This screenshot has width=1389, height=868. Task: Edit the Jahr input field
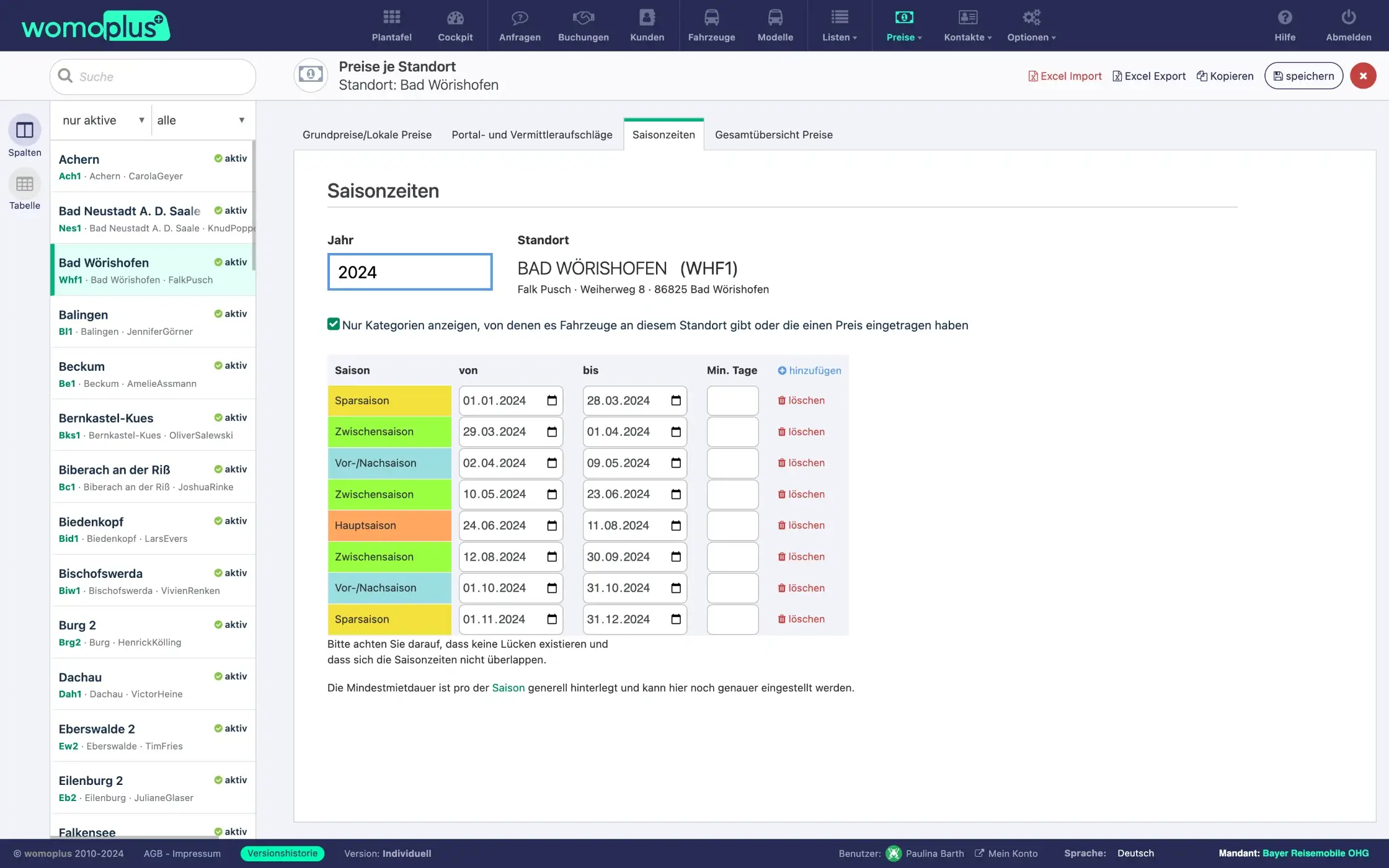tap(410, 271)
